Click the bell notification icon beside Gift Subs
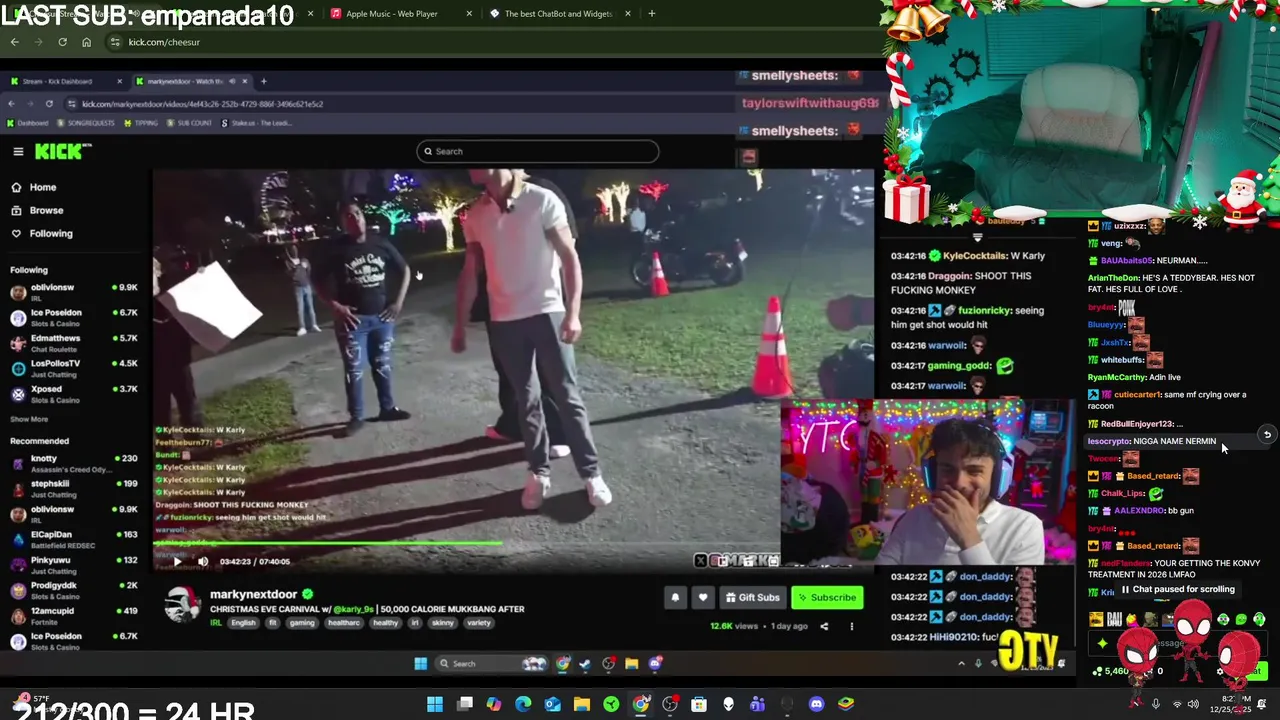Screen dimensions: 1280x720 (675, 597)
